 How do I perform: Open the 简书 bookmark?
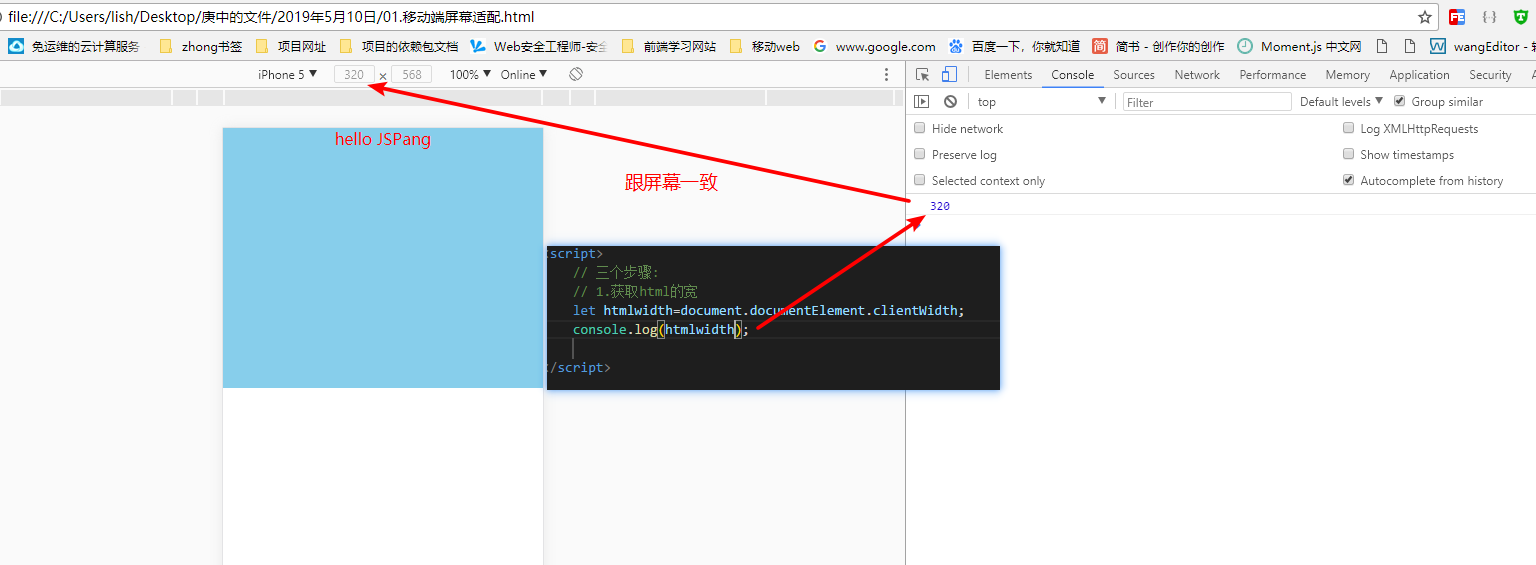pyautogui.click(x=1158, y=46)
